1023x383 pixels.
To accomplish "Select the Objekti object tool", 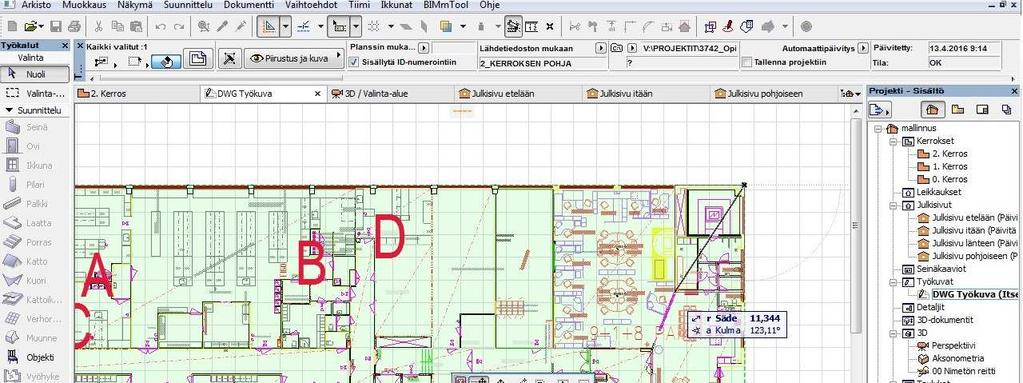I will 35,358.
